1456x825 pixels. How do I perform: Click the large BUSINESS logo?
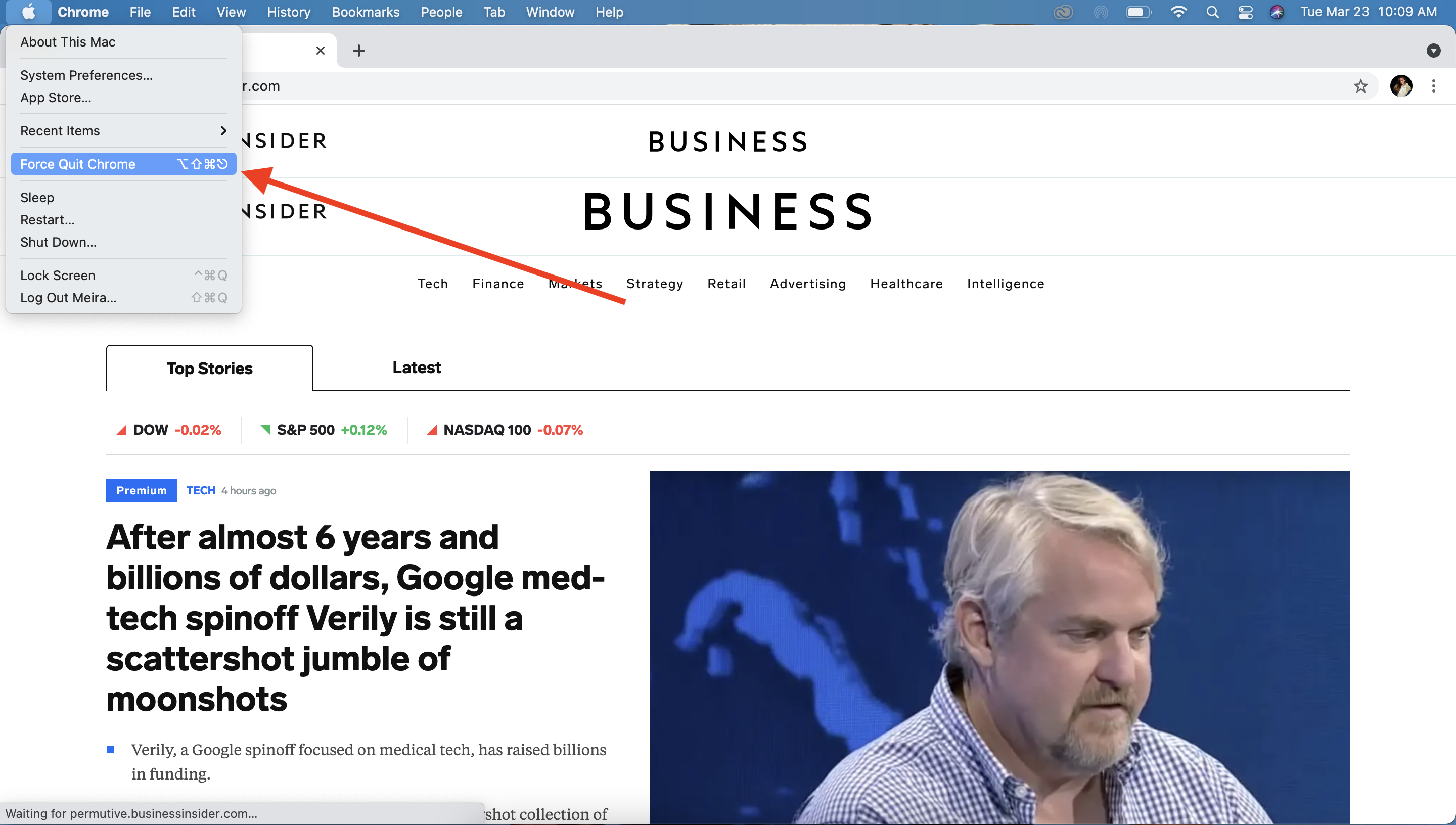pos(728,212)
